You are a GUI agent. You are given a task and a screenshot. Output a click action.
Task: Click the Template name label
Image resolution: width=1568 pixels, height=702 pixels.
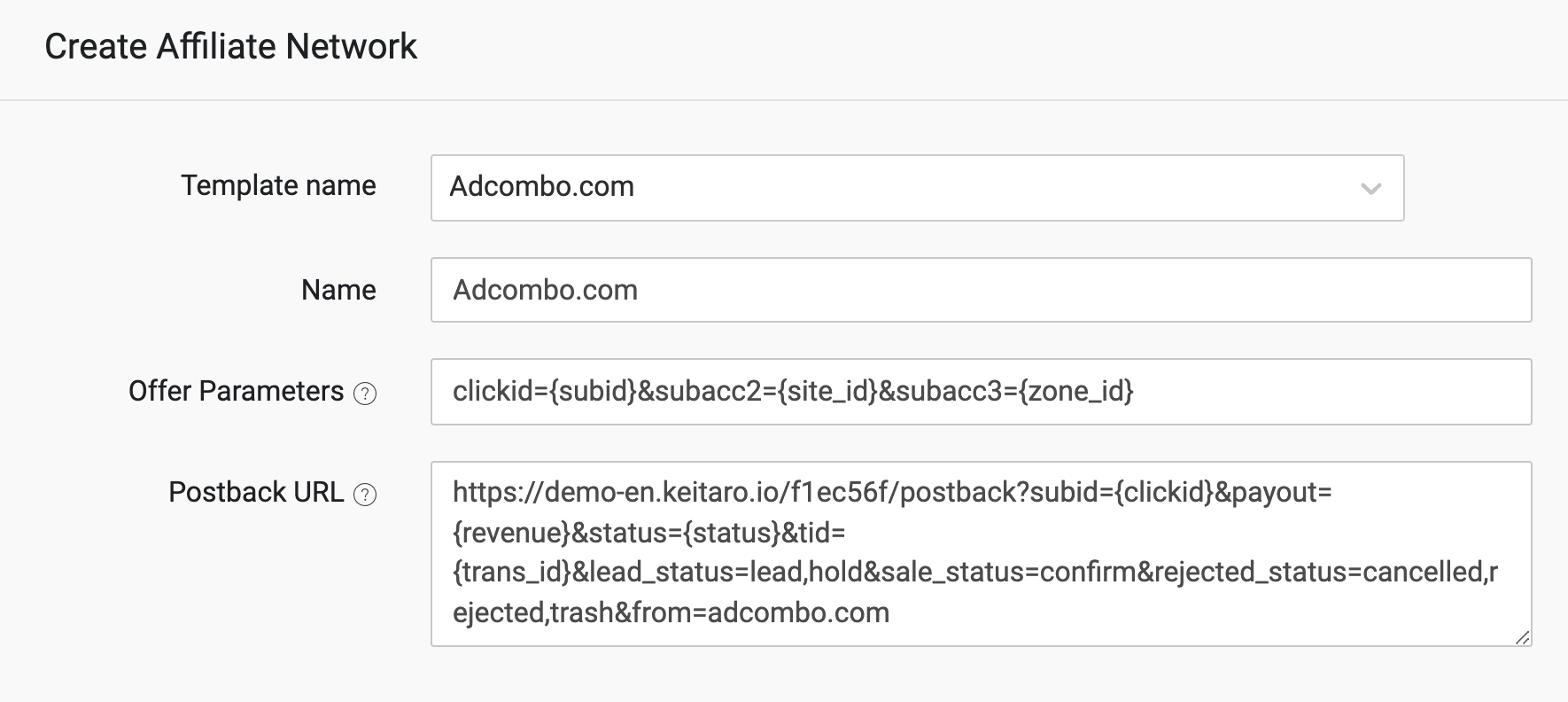(x=278, y=185)
